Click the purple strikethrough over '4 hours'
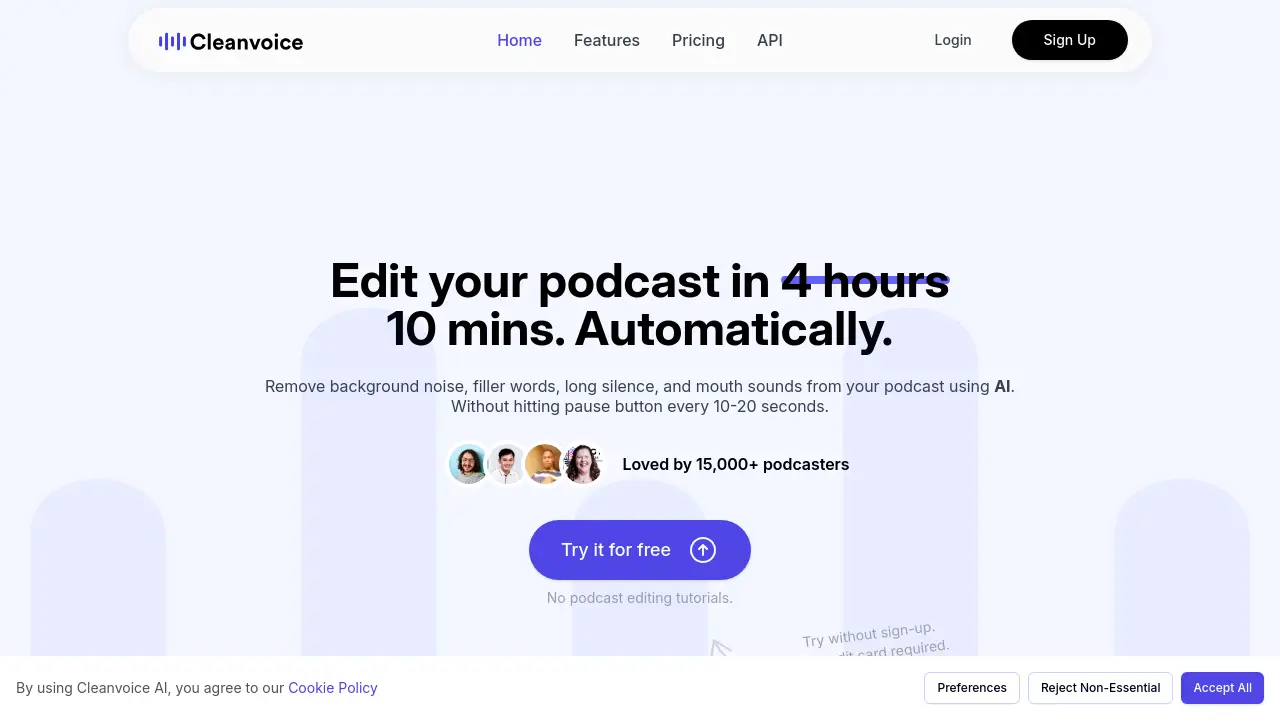This screenshot has height=720, width=1280. (864, 280)
